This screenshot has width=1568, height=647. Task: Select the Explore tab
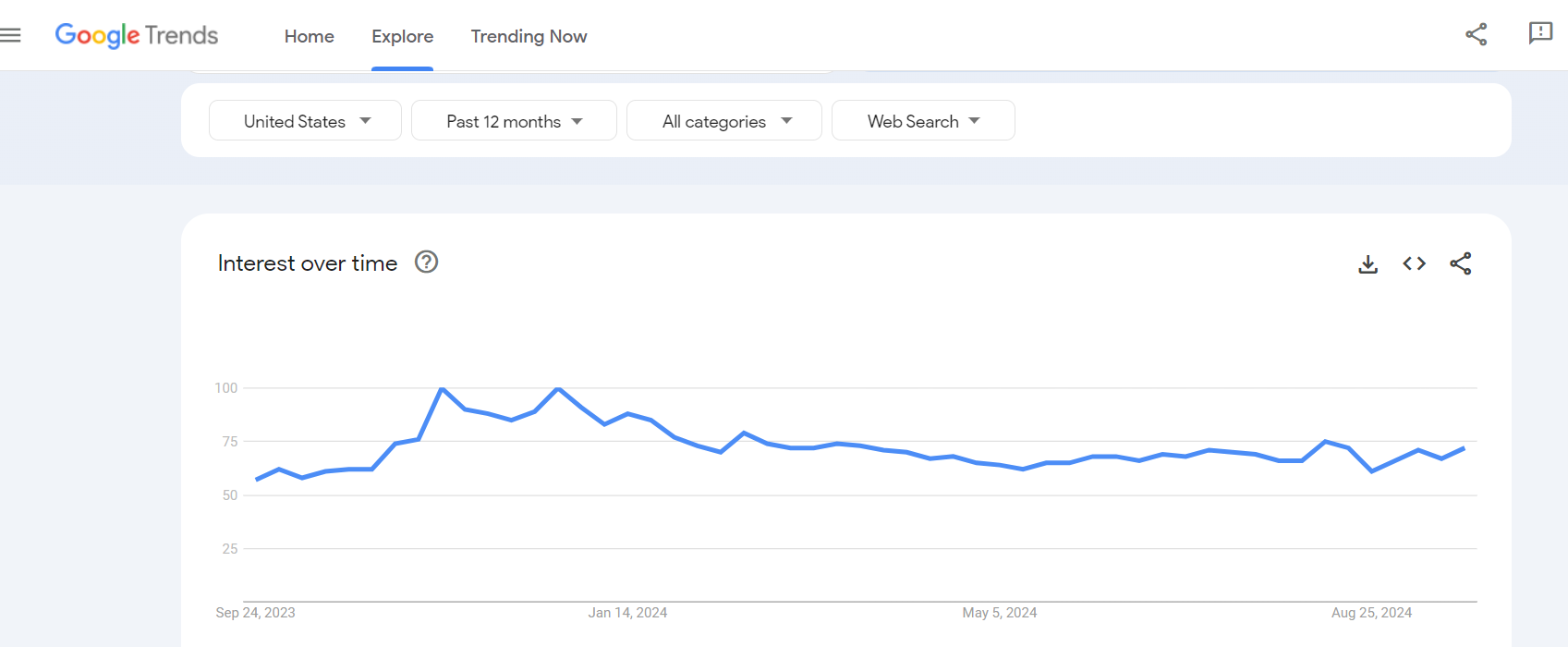coord(402,36)
